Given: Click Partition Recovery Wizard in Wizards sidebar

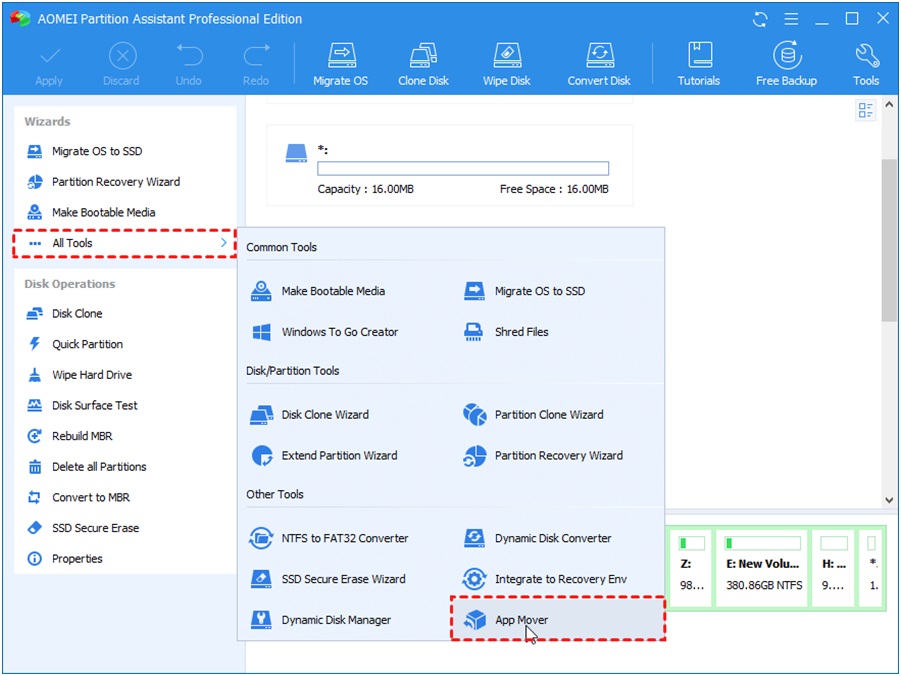Looking at the screenshot, I should [x=115, y=182].
